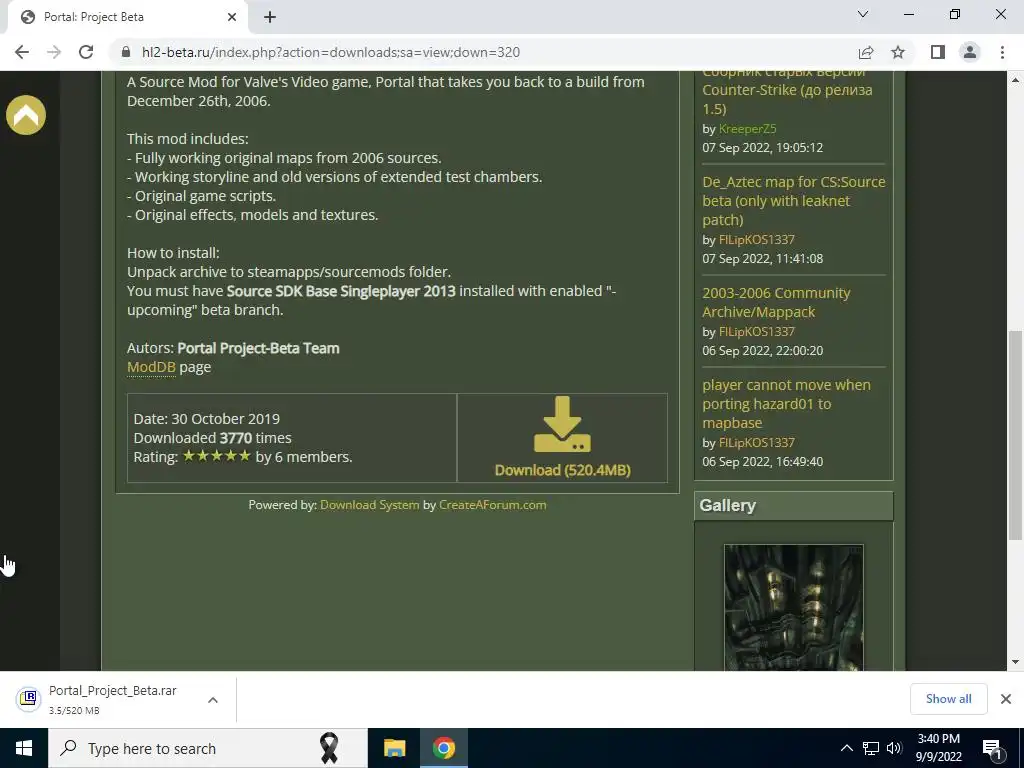The height and width of the screenshot is (768, 1024).
Task: Open the CreateAForum.com link
Action: point(493,505)
